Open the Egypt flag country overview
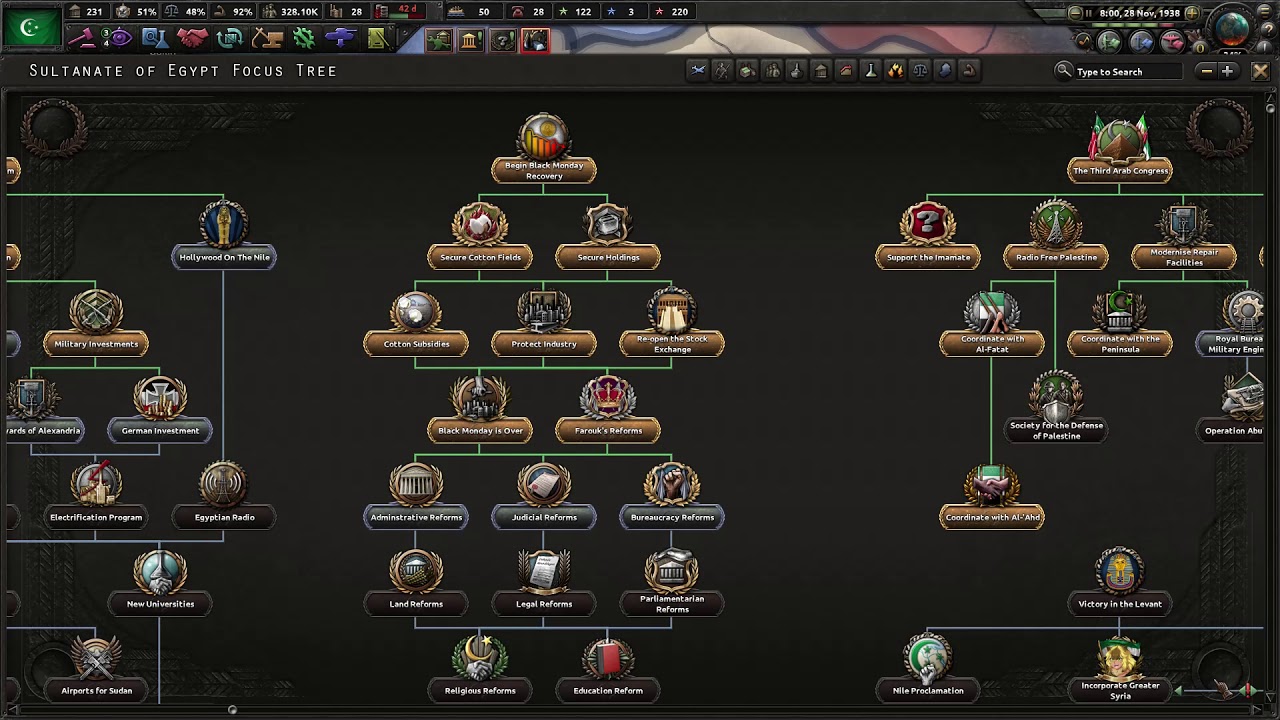Screen dimensions: 1280x720 tap(31, 28)
